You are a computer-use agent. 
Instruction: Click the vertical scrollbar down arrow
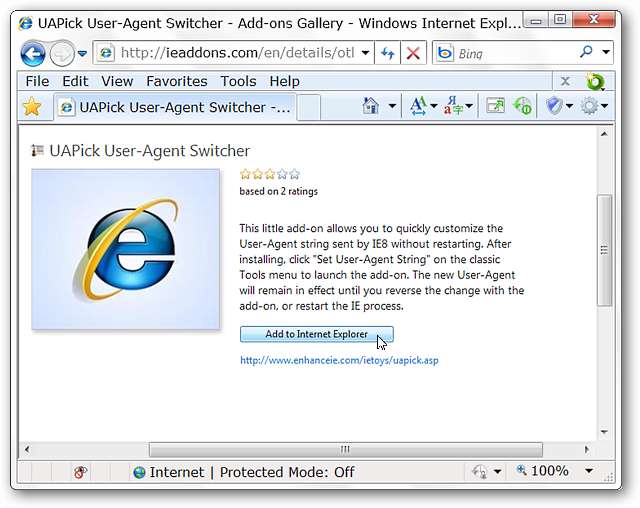pyautogui.click(x=604, y=432)
